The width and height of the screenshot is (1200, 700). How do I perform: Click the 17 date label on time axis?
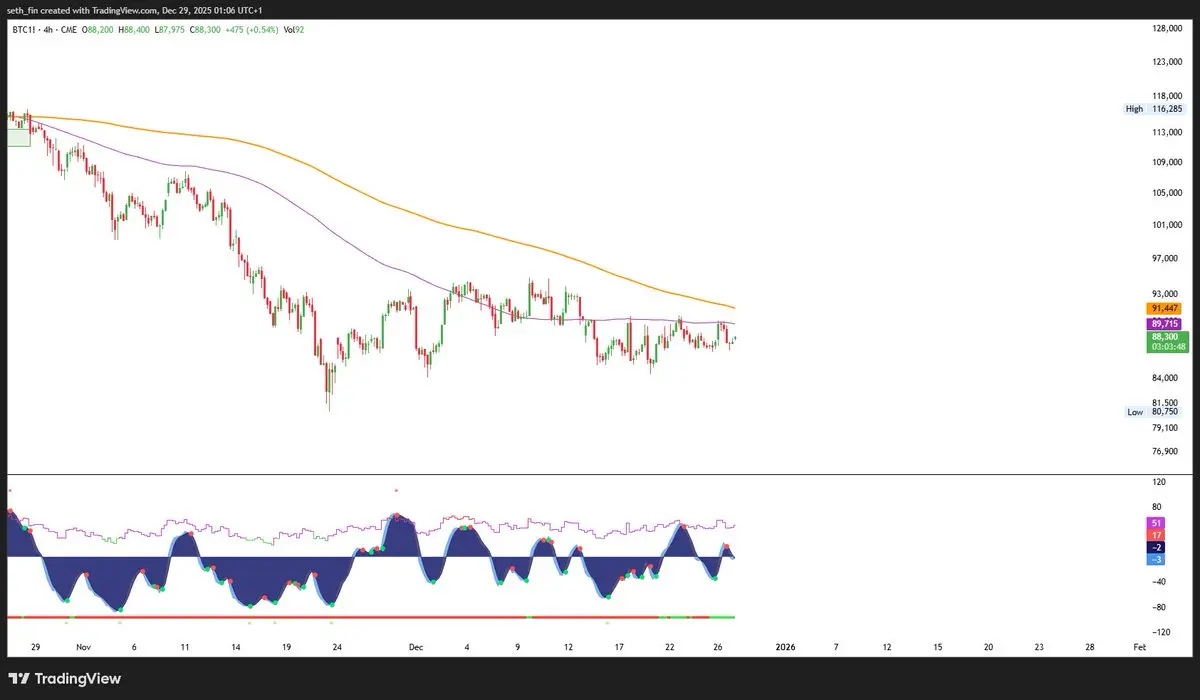619,648
